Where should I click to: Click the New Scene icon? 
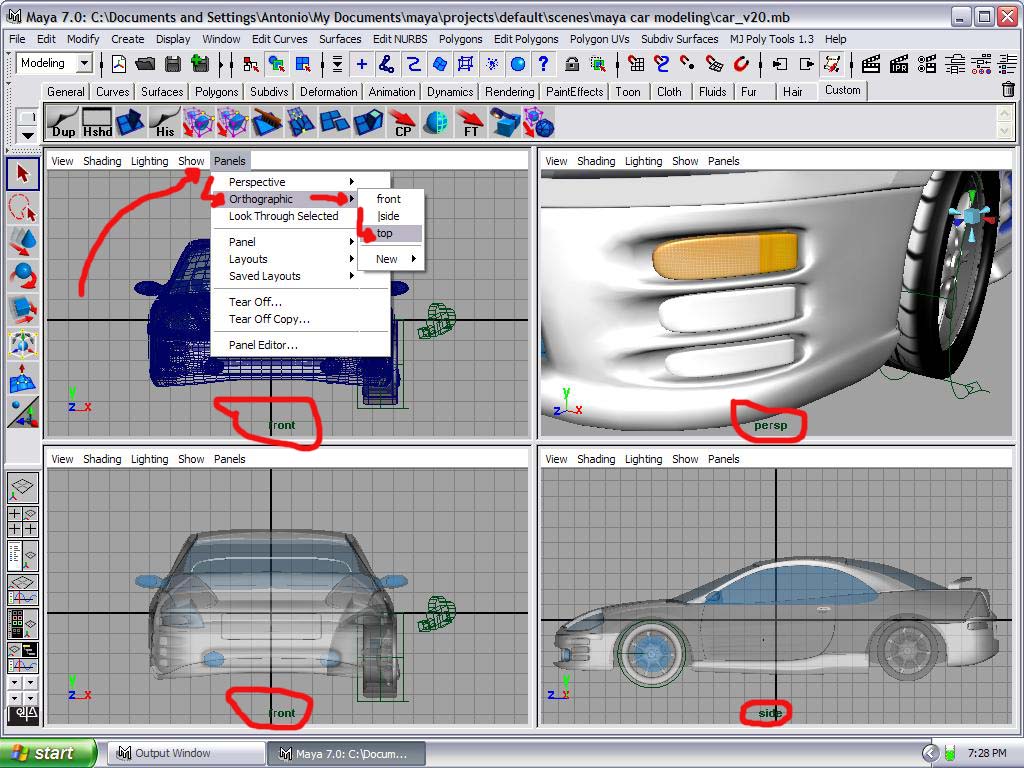(x=119, y=64)
